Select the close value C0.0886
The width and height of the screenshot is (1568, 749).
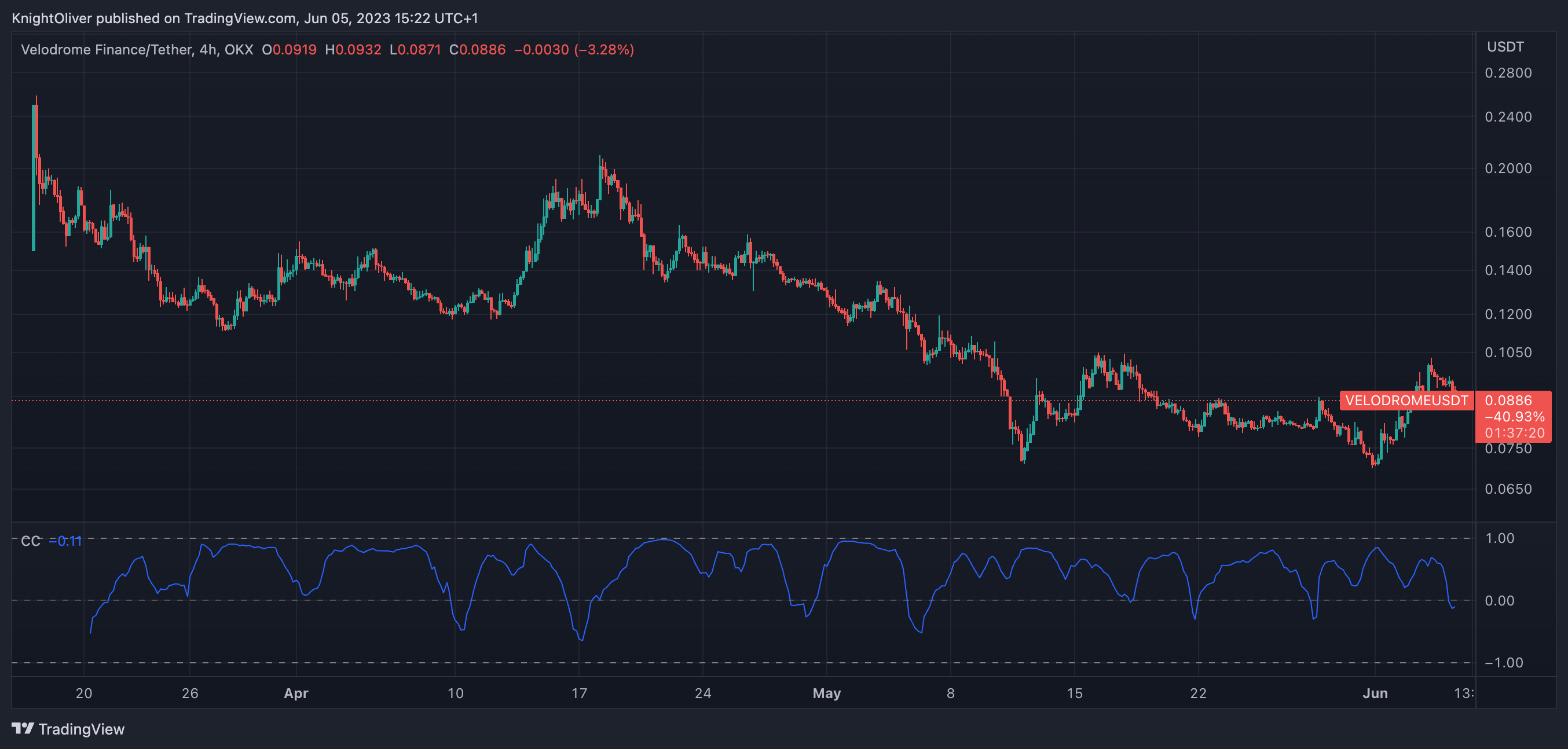[x=477, y=50]
